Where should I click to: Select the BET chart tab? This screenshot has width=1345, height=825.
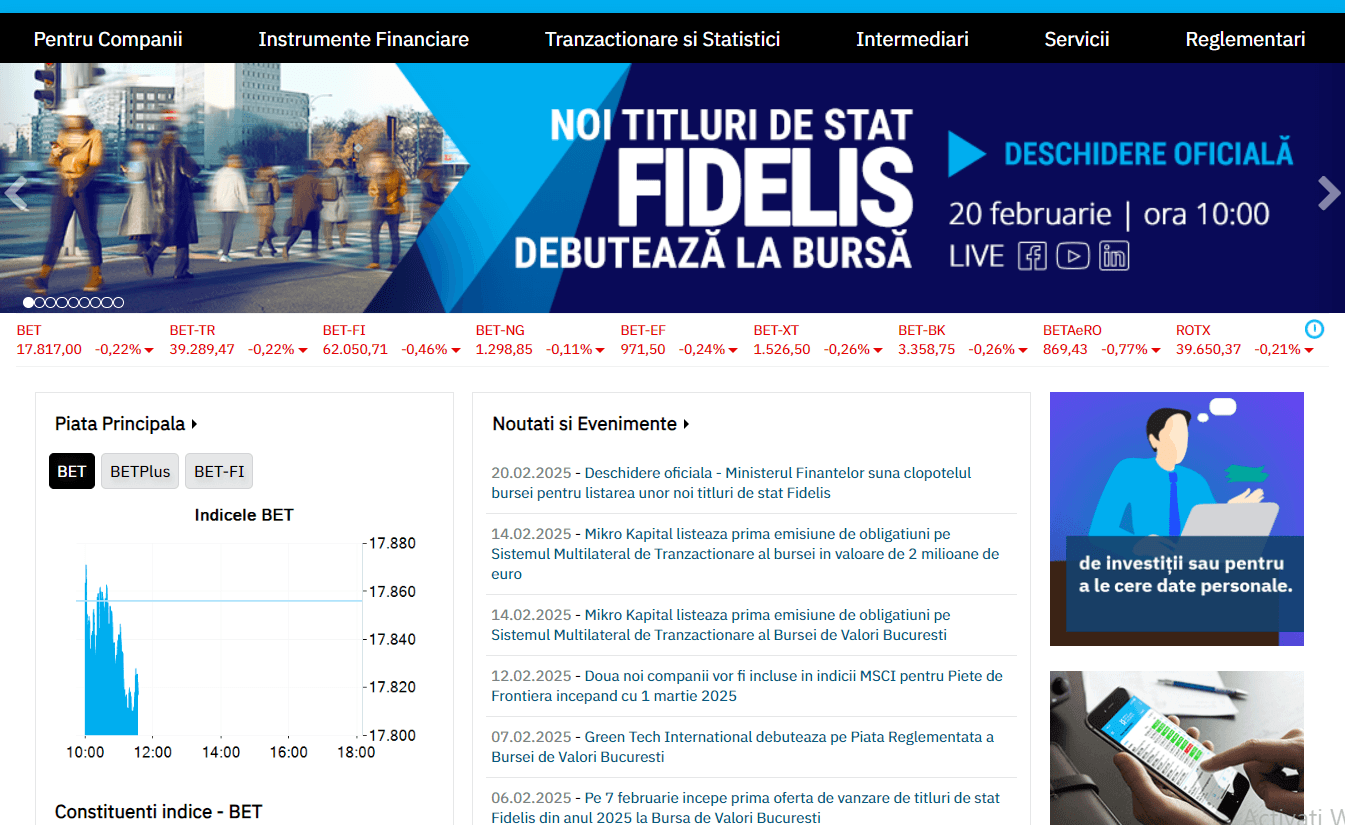(72, 471)
